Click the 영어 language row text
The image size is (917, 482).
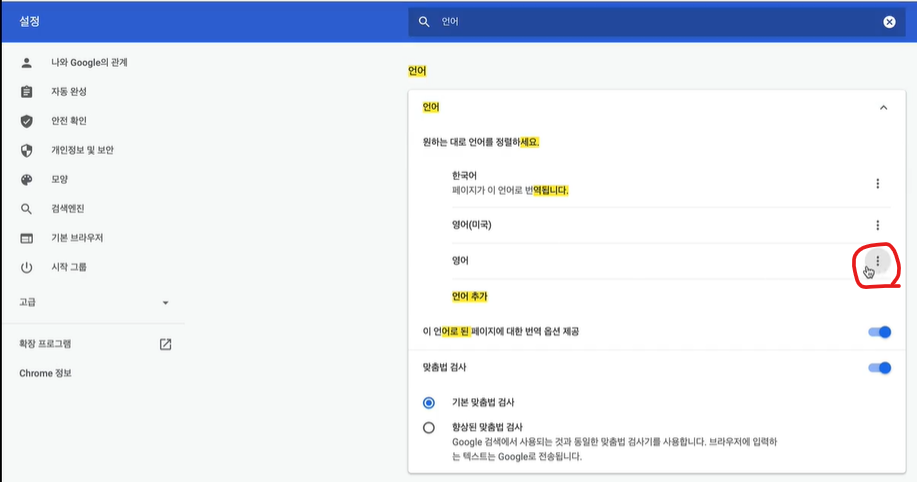[460, 261]
